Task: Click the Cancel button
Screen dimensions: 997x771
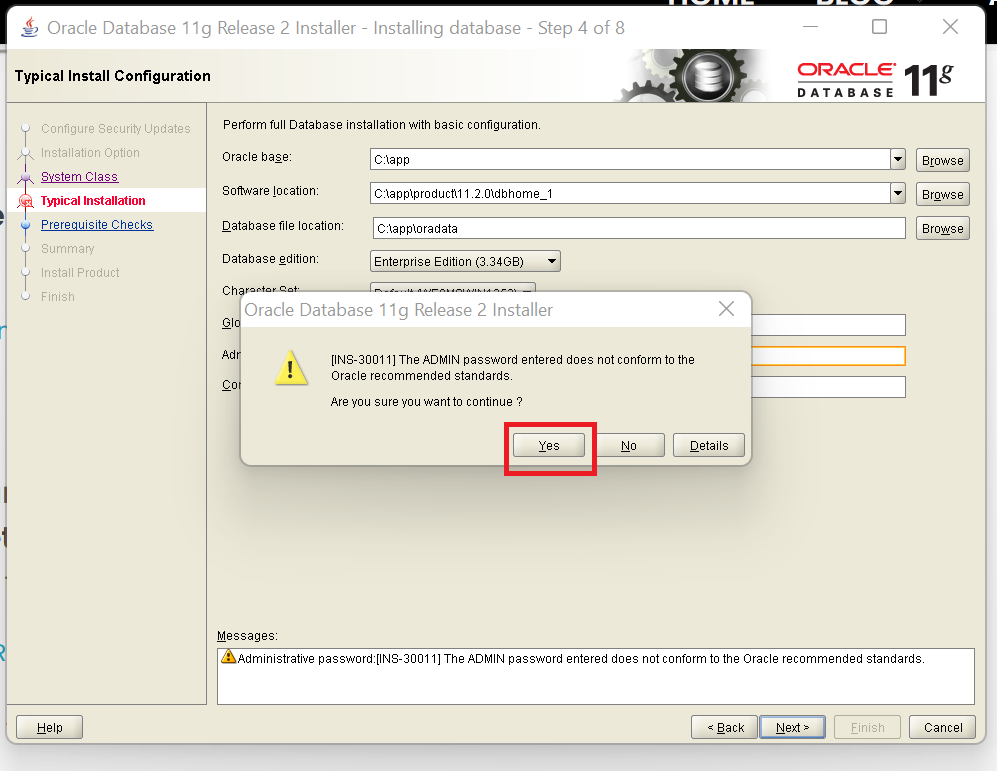Action: click(x=942, y=727)
